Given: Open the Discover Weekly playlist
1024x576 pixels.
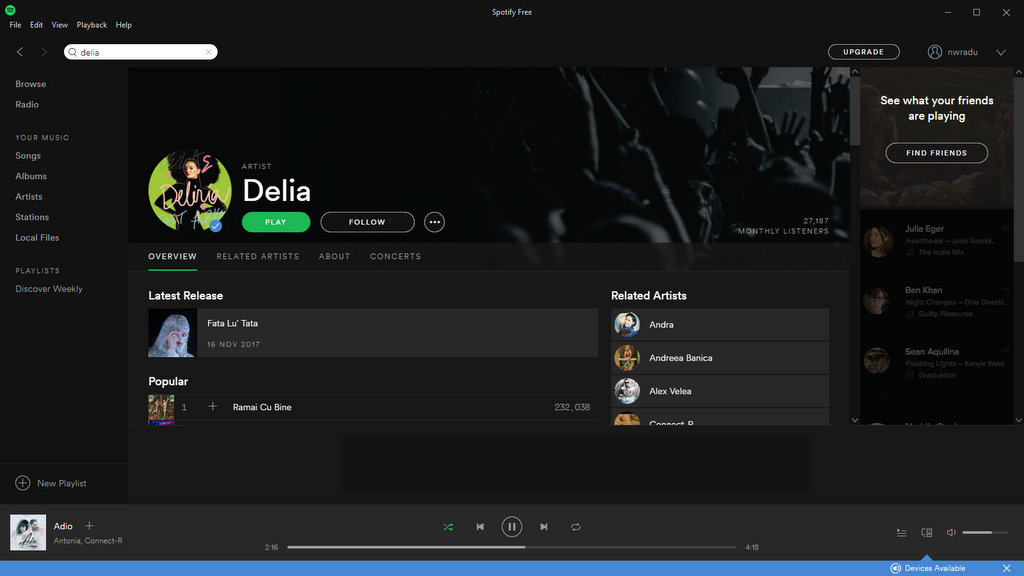Looking at the screenshot, I should pos(49,289).
